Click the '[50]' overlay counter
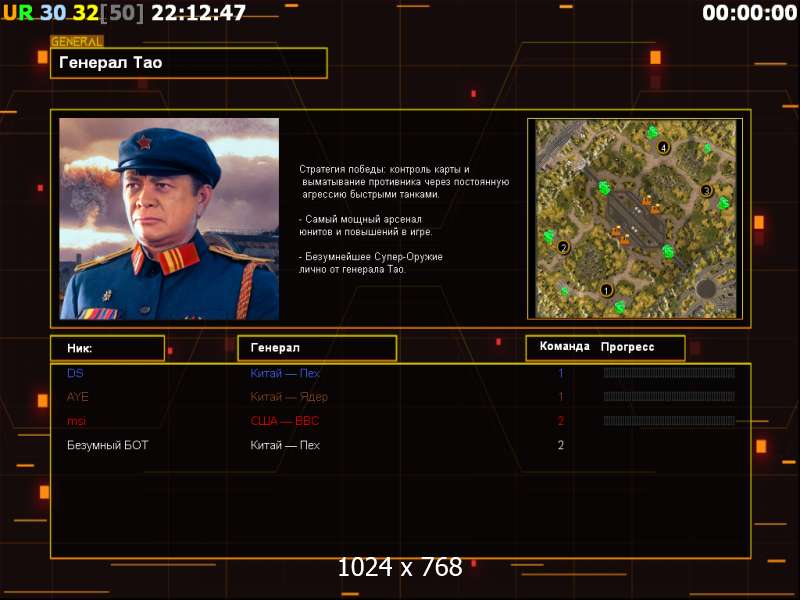 click(x=121, y=12)
